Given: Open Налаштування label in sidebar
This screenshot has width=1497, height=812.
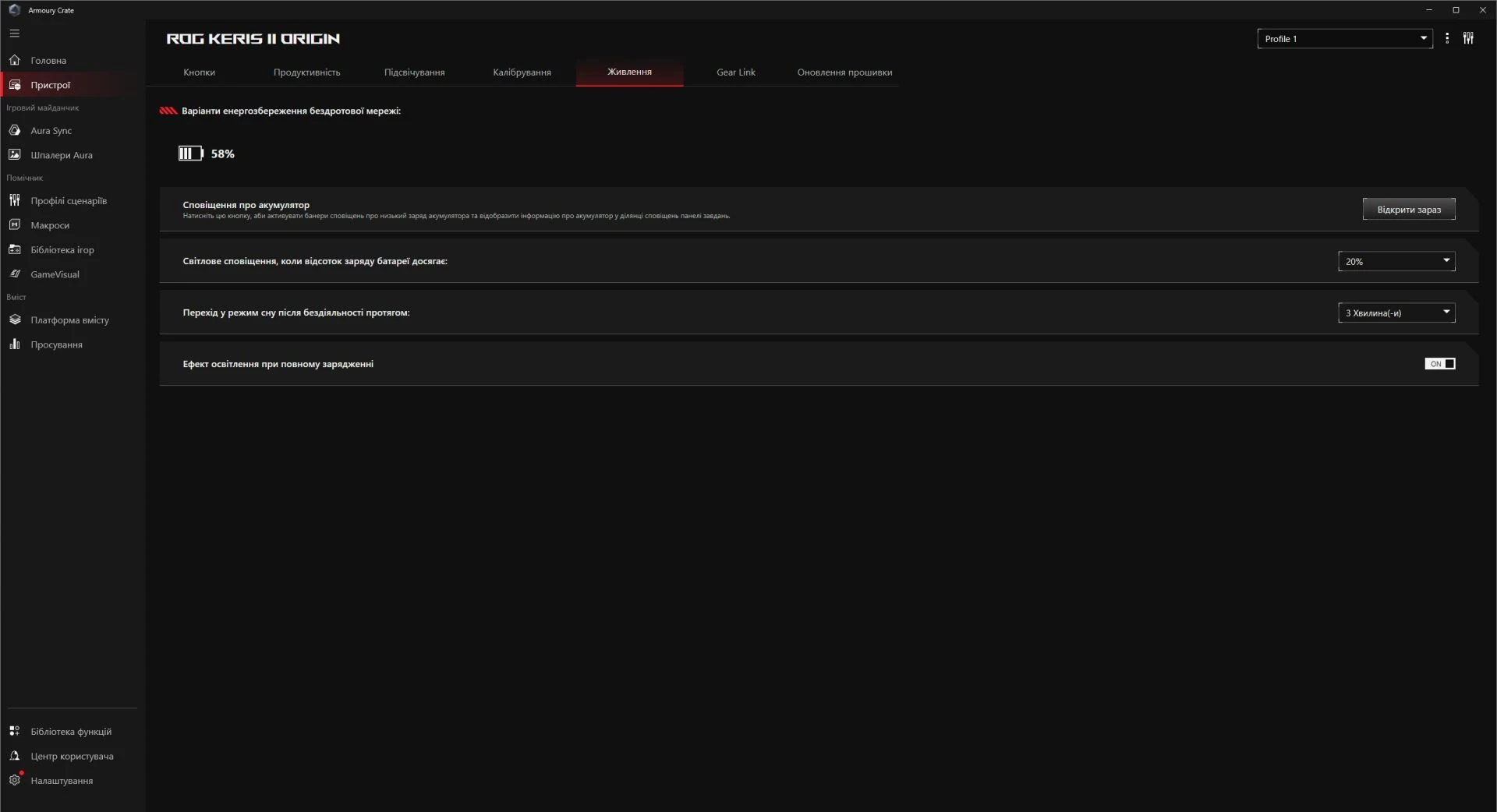Looking at the screenshot, I should [62, 781].
